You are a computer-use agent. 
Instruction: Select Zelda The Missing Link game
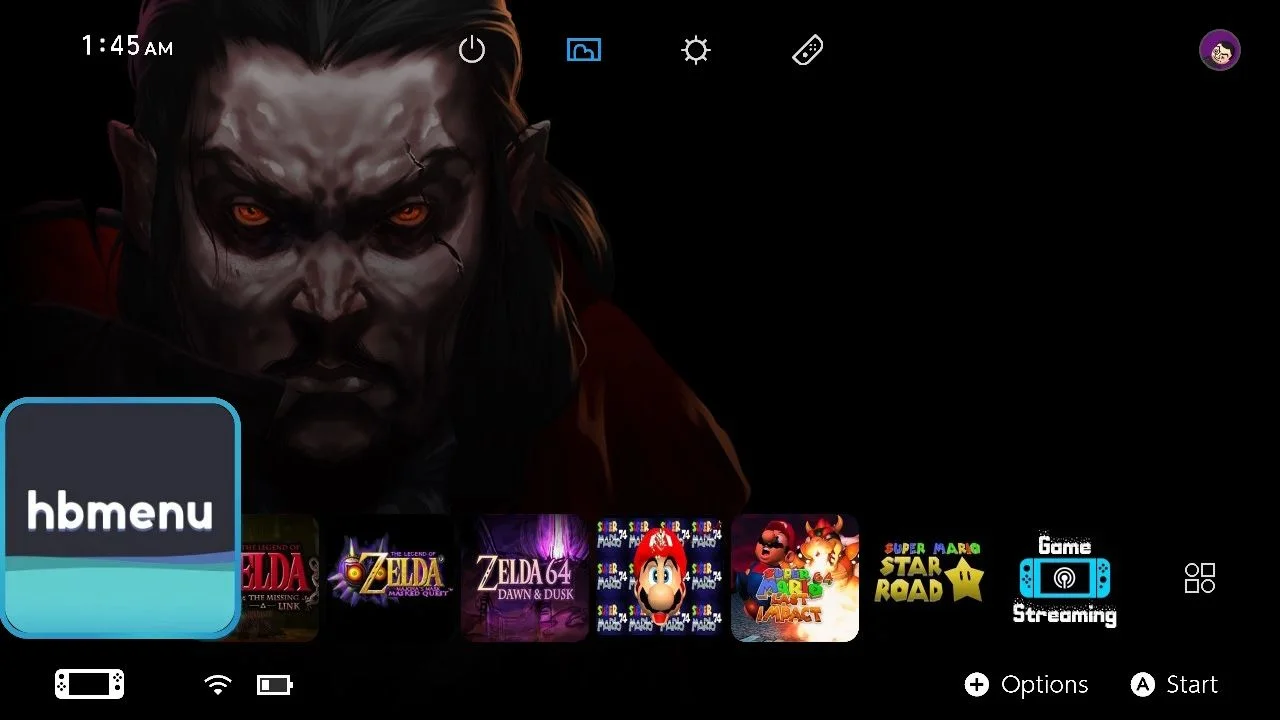click(280, 578)
